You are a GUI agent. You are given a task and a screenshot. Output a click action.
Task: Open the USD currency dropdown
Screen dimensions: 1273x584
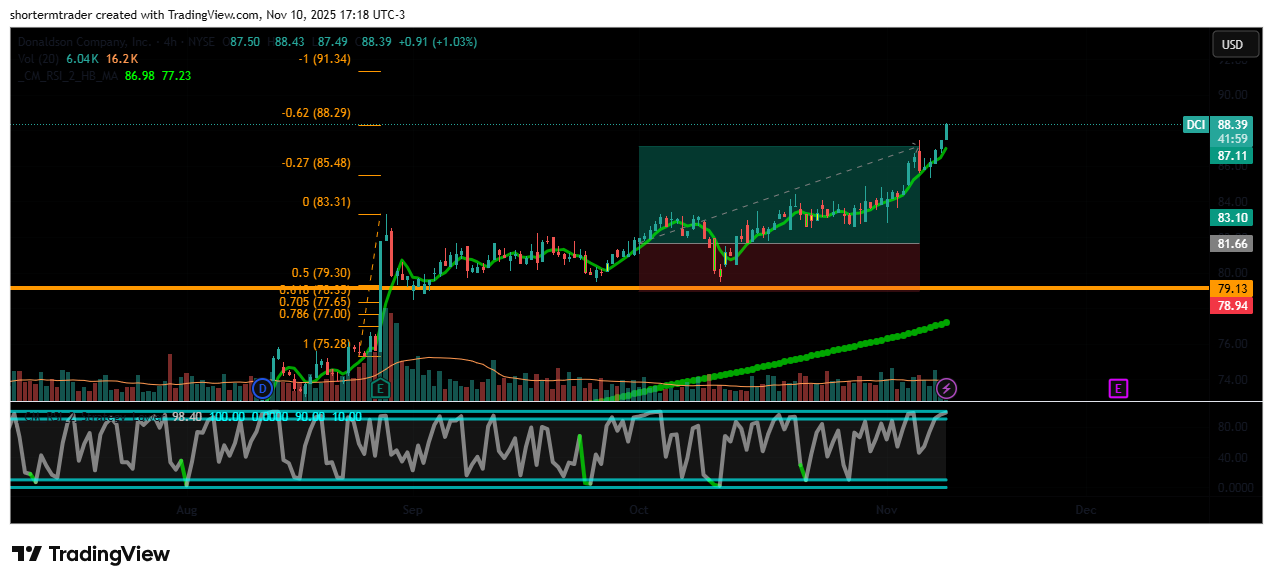point(1232,44)
